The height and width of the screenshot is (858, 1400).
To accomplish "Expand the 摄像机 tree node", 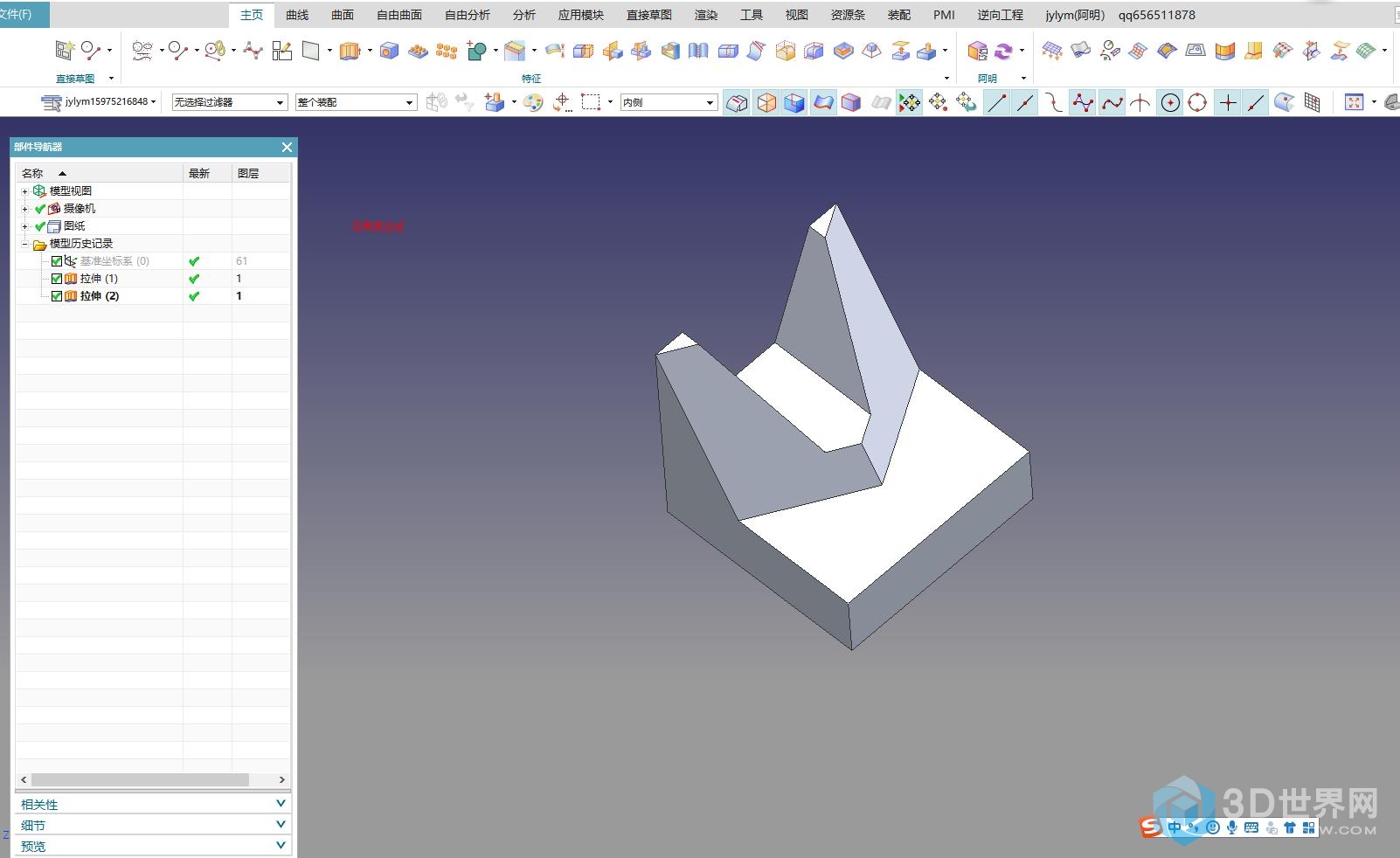I will click(x=24, y=209).
